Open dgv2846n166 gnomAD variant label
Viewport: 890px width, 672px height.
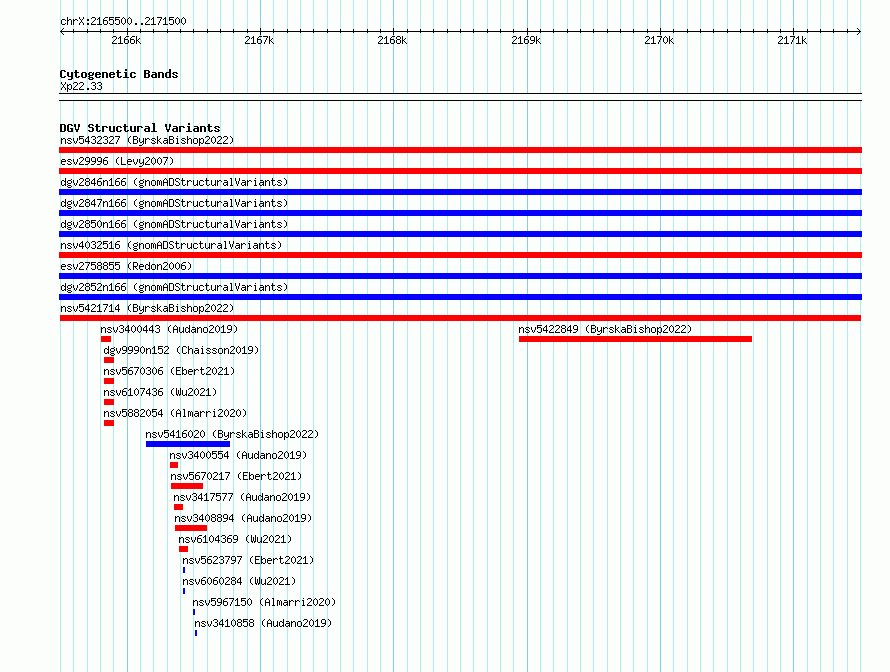point(174,182)
